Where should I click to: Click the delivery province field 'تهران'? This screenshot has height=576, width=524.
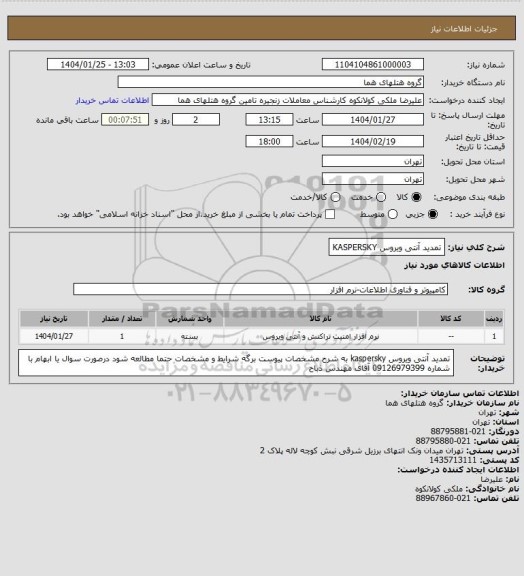[373, 161]
